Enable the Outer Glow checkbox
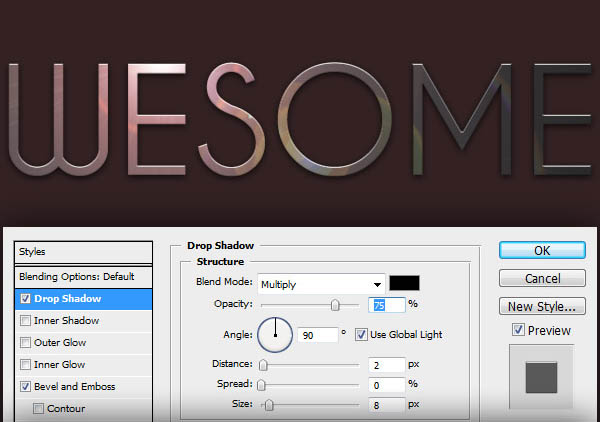 coord(25,342)
